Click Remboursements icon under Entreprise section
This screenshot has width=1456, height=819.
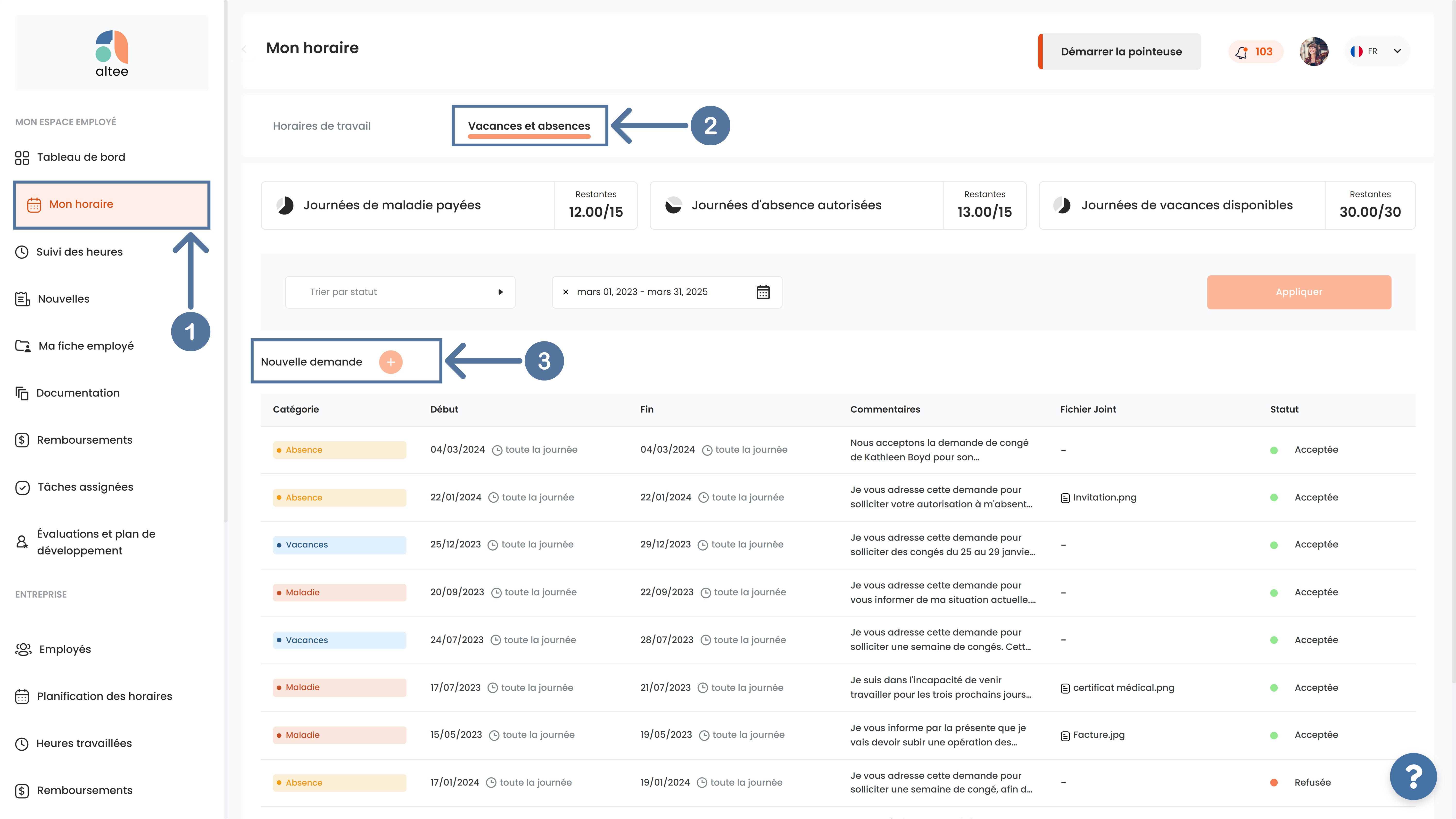pos(22,791)
